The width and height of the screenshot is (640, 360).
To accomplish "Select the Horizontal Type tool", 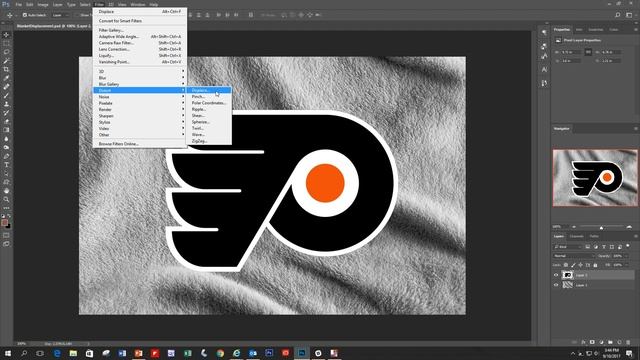I will 6,164.
